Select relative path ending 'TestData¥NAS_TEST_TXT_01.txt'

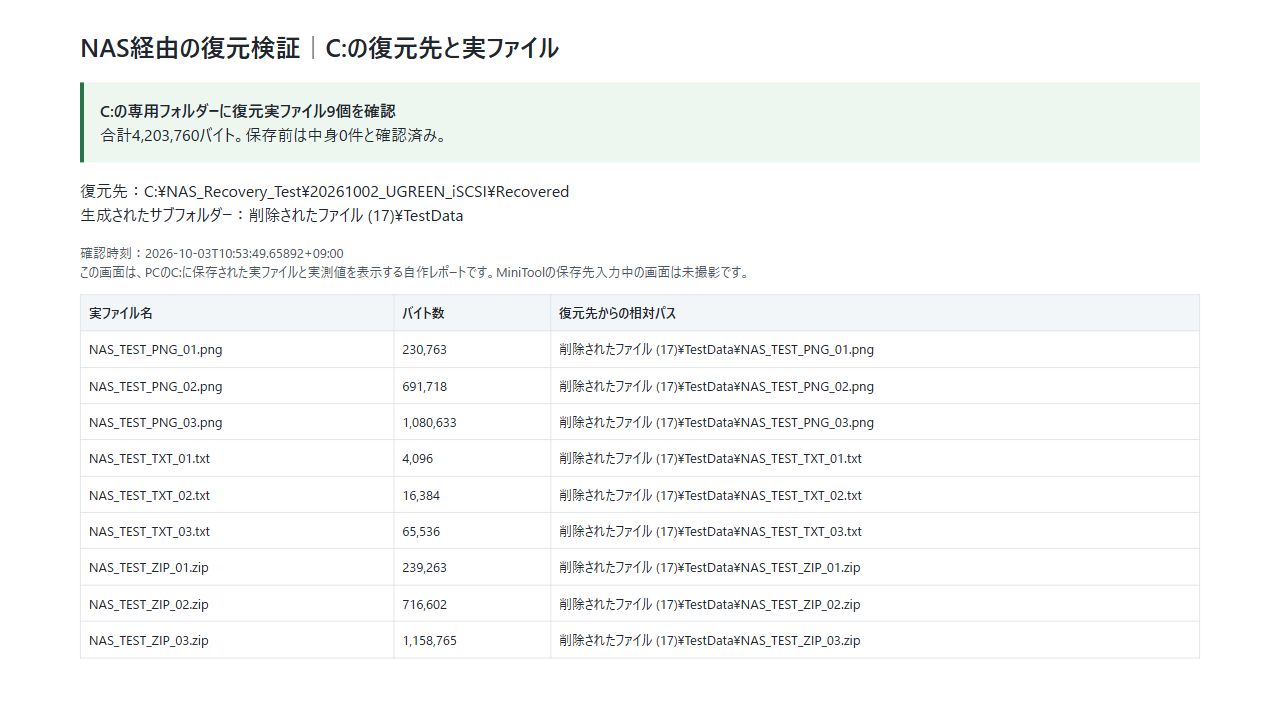click(710, 459)
